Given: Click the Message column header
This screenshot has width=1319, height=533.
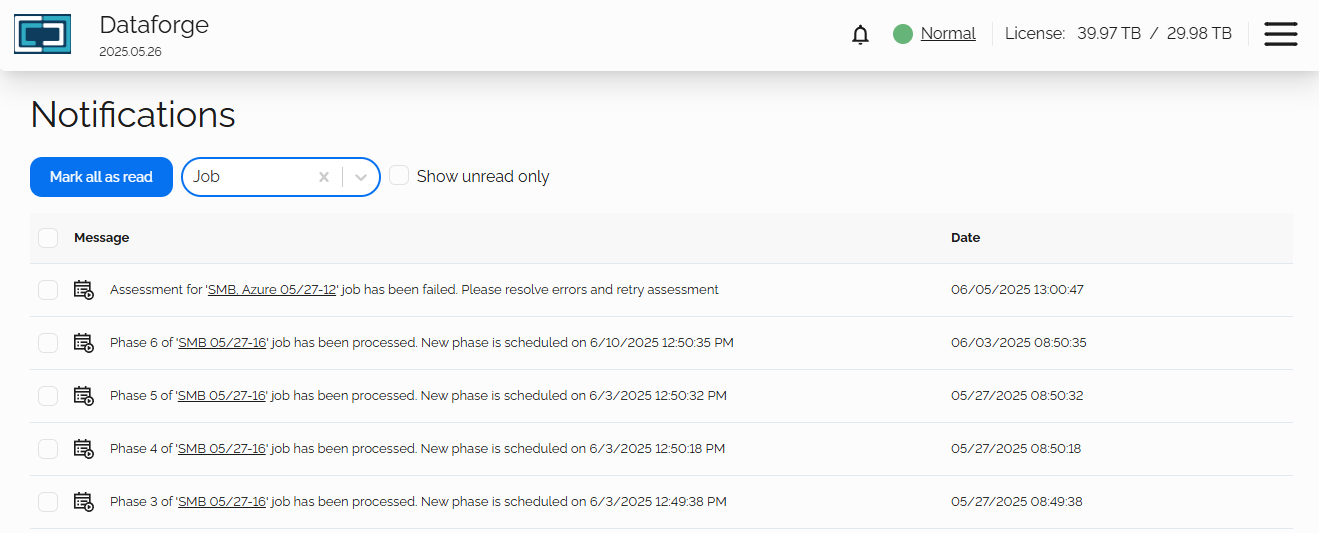Looking at the screenshot, I should [x=101, y=238].
